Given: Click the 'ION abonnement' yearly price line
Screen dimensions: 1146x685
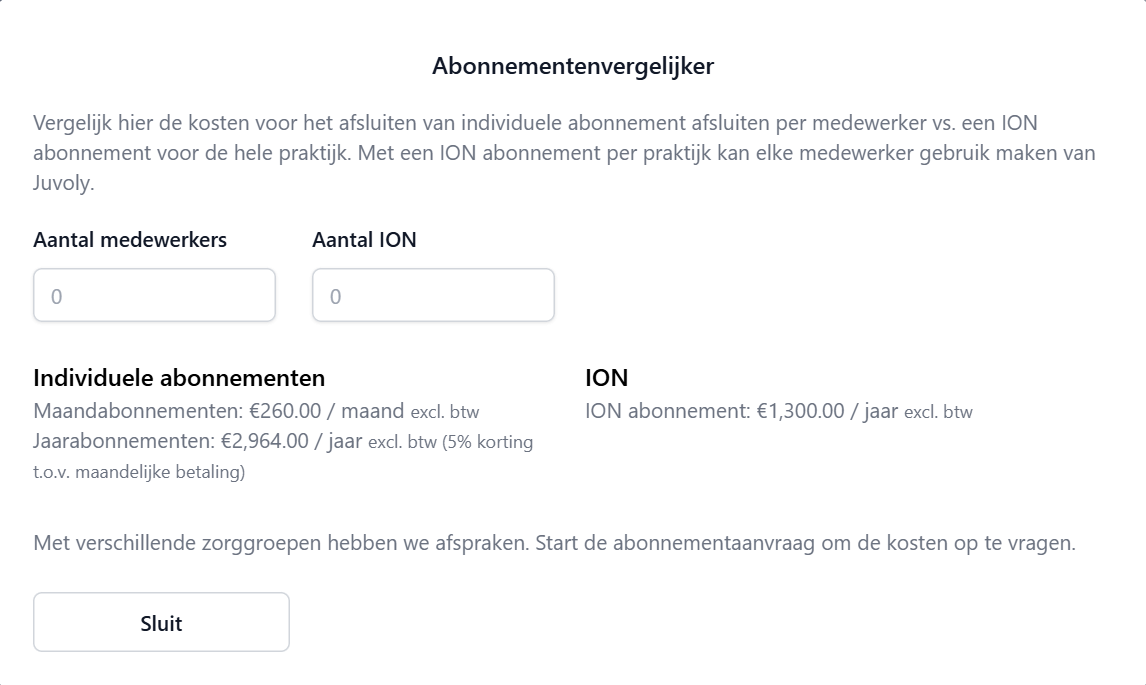Looking at the screenshot, I should 741,411.
